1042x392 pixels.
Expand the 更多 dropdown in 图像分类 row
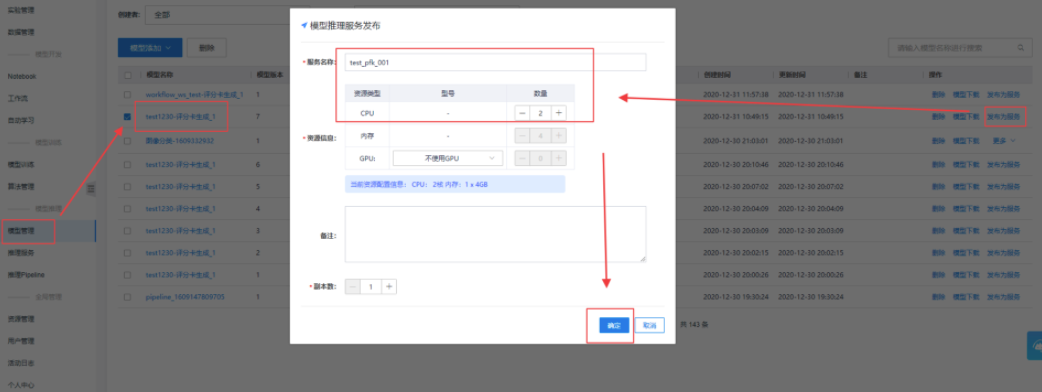(x=1004, y=141)
